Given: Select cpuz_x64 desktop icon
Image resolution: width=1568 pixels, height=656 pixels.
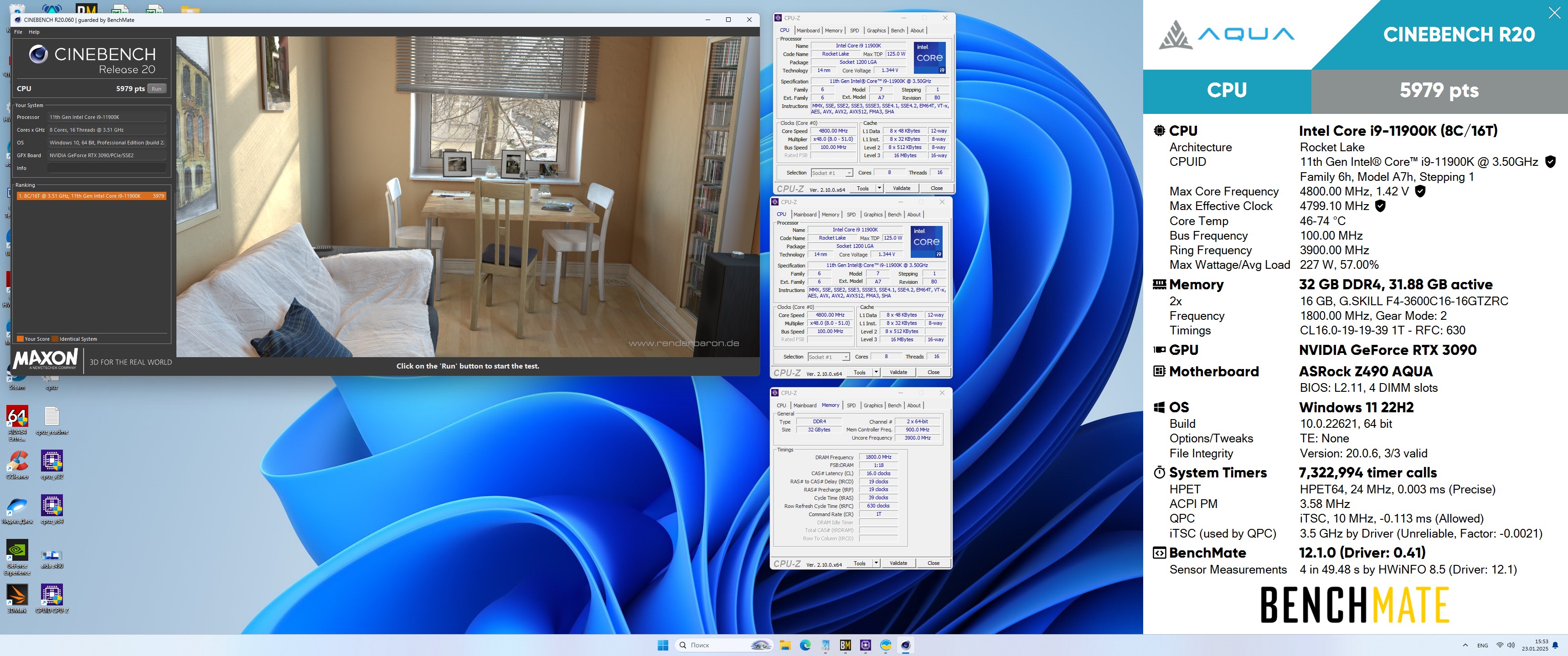Looking at the screenshot, I should 52,510.
